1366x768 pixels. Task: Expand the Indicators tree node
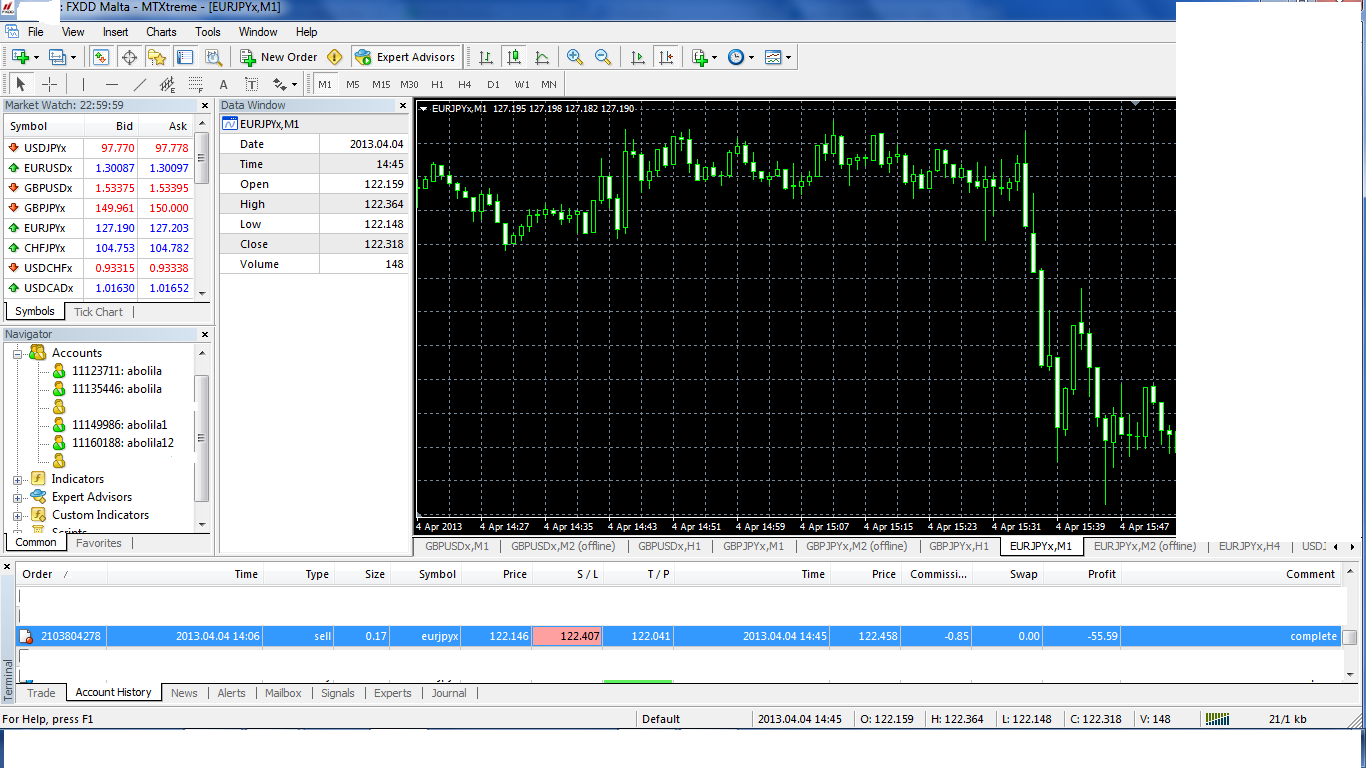click(x=17, y=479)
